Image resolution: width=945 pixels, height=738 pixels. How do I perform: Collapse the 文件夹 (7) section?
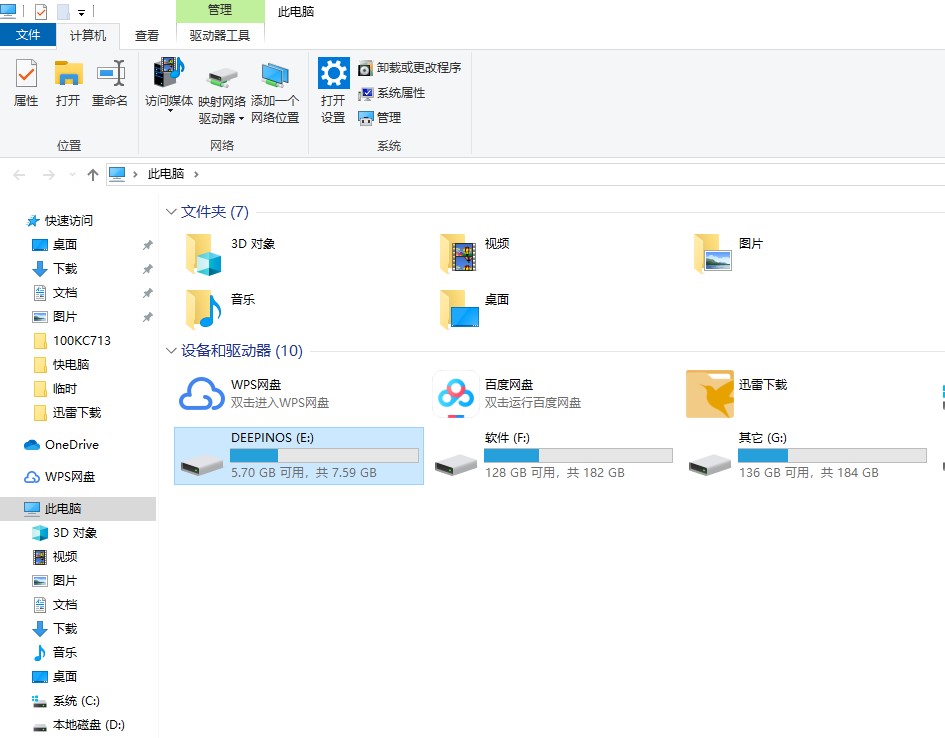coord(171,211)
